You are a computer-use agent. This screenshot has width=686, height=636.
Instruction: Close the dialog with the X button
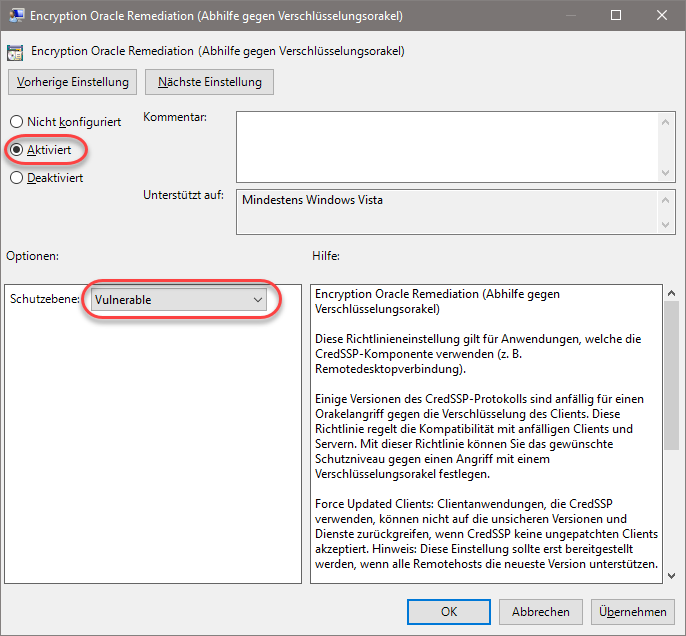(x=661, y=15)
